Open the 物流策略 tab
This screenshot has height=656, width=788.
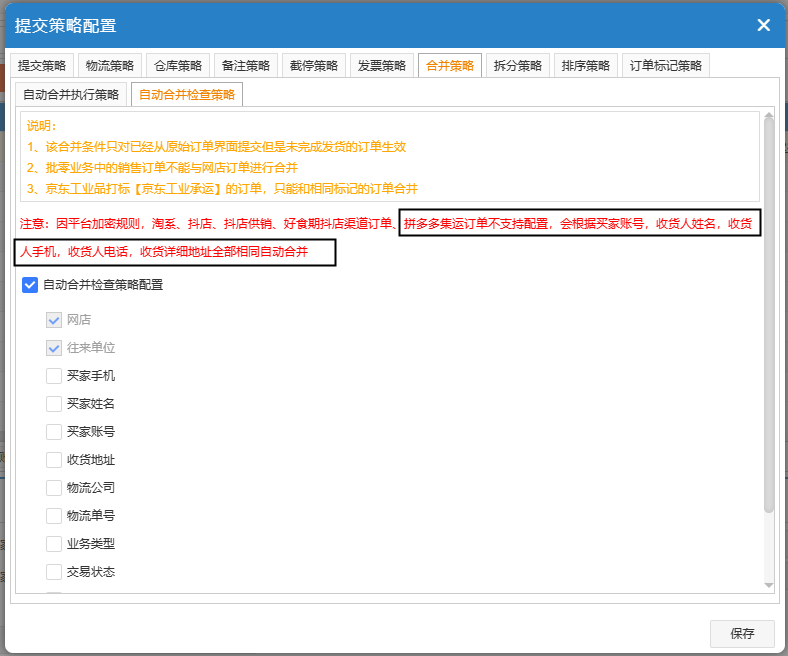coord(110,65)
